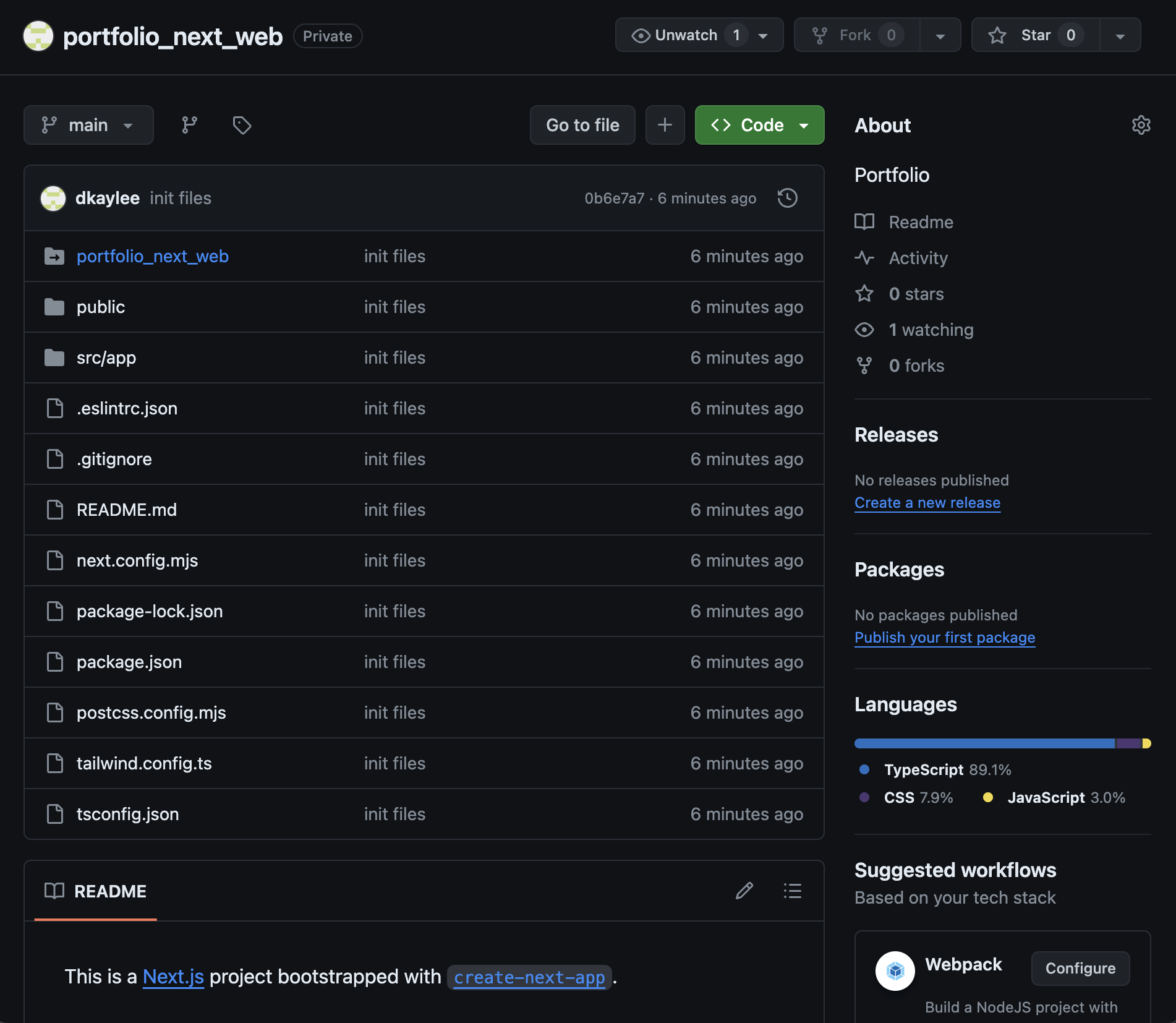Click the yellow JavaScript language segment
Viewport: 1176px width, 1023px height.
point(1146,743)
